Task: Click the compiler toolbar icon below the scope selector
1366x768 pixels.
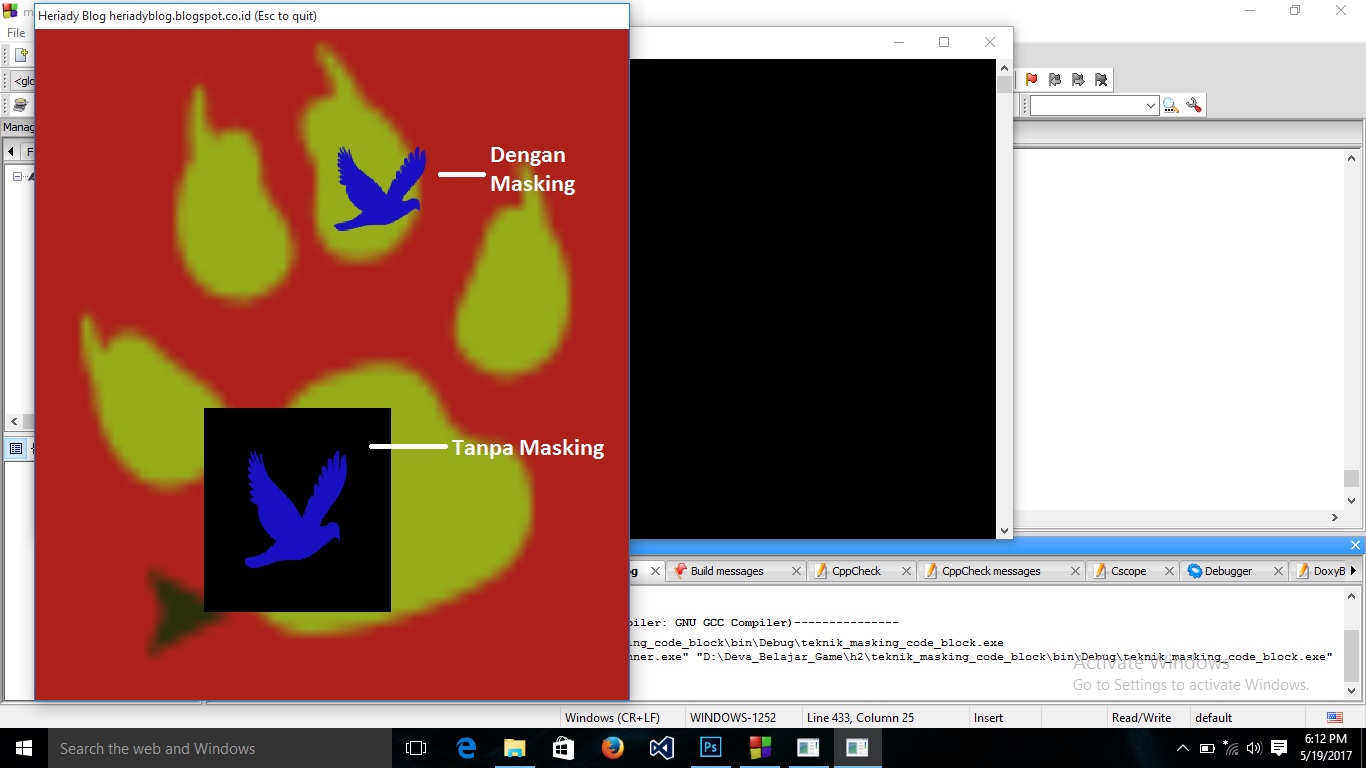Action: click(20, 104)
